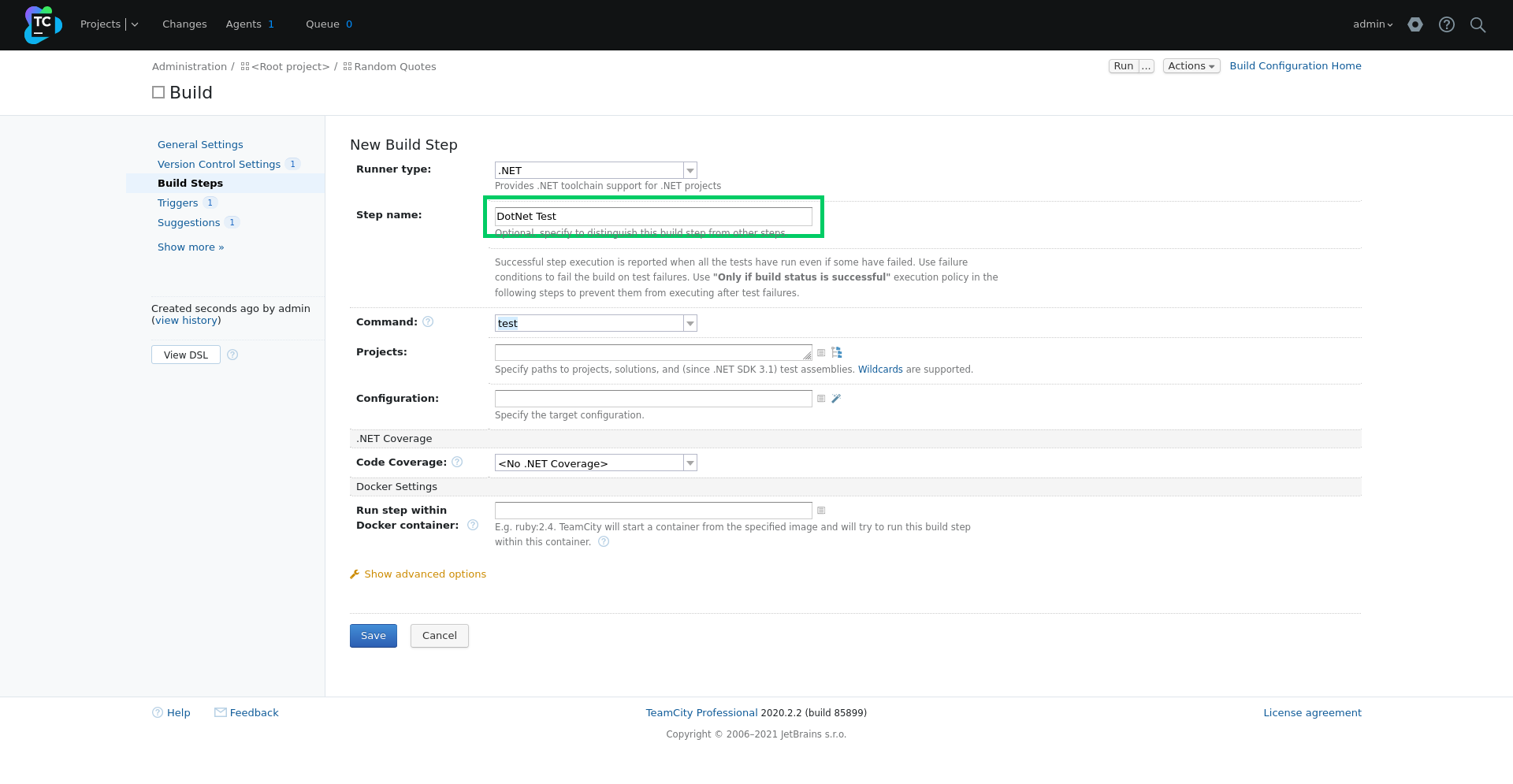Show advanced options
Viewport: 1513px width, 784px height.
(x=426, y=574)
